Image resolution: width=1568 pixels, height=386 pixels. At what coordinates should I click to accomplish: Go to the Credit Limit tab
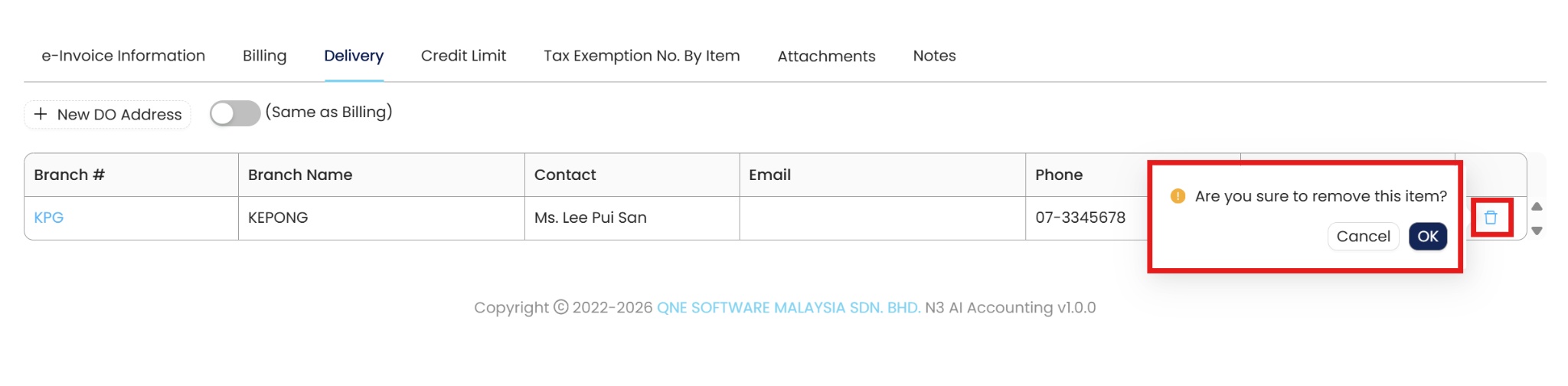[463, 56]
